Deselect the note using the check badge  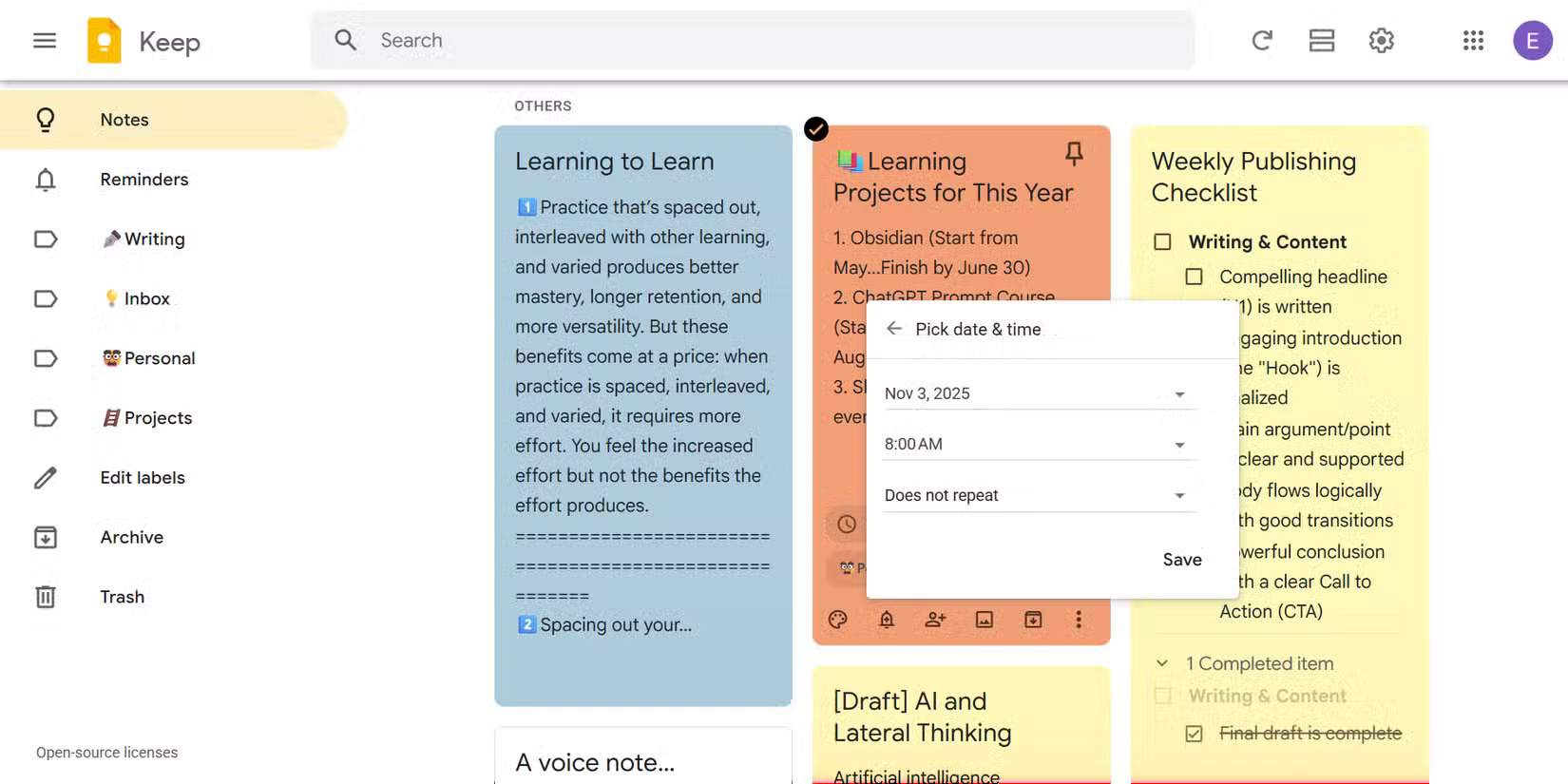(816, 129)
